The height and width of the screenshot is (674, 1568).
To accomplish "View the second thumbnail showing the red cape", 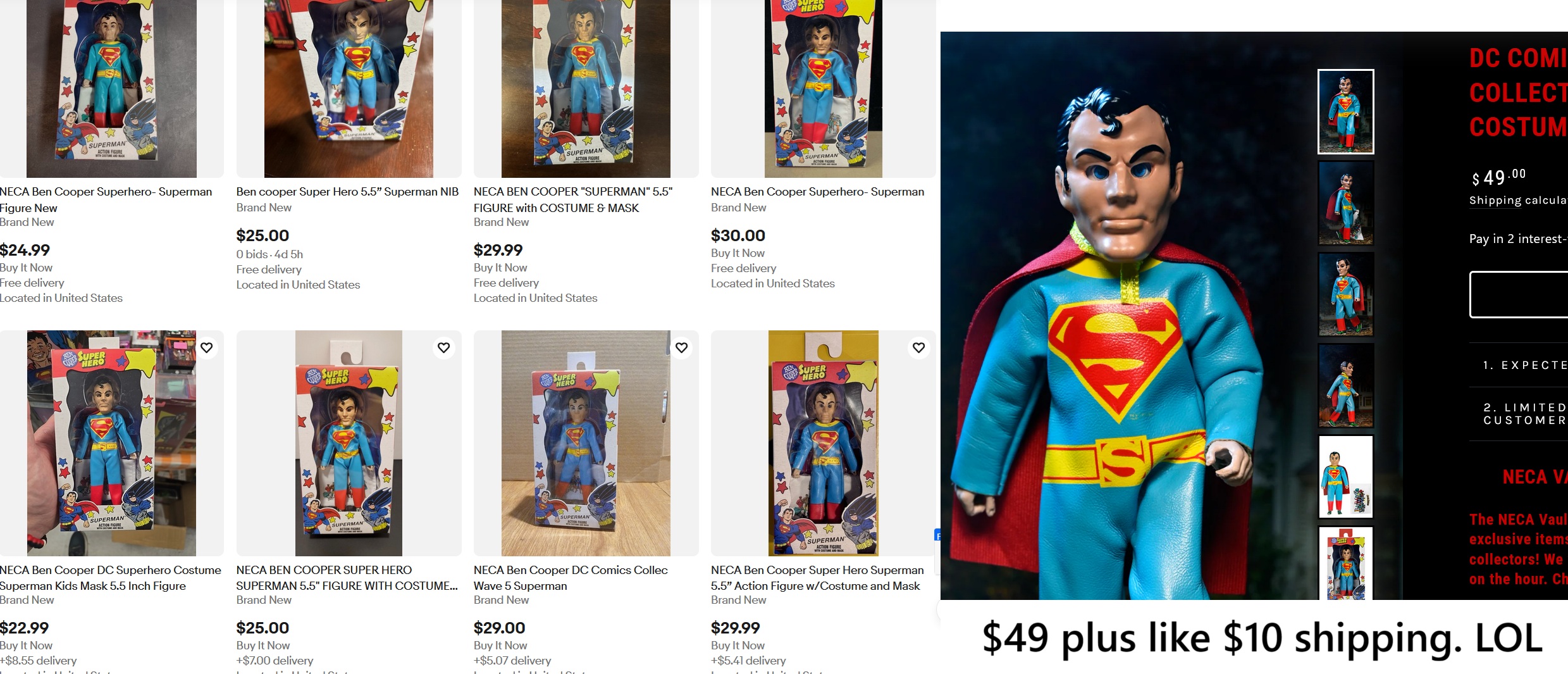I will [x=1345, y=203].
